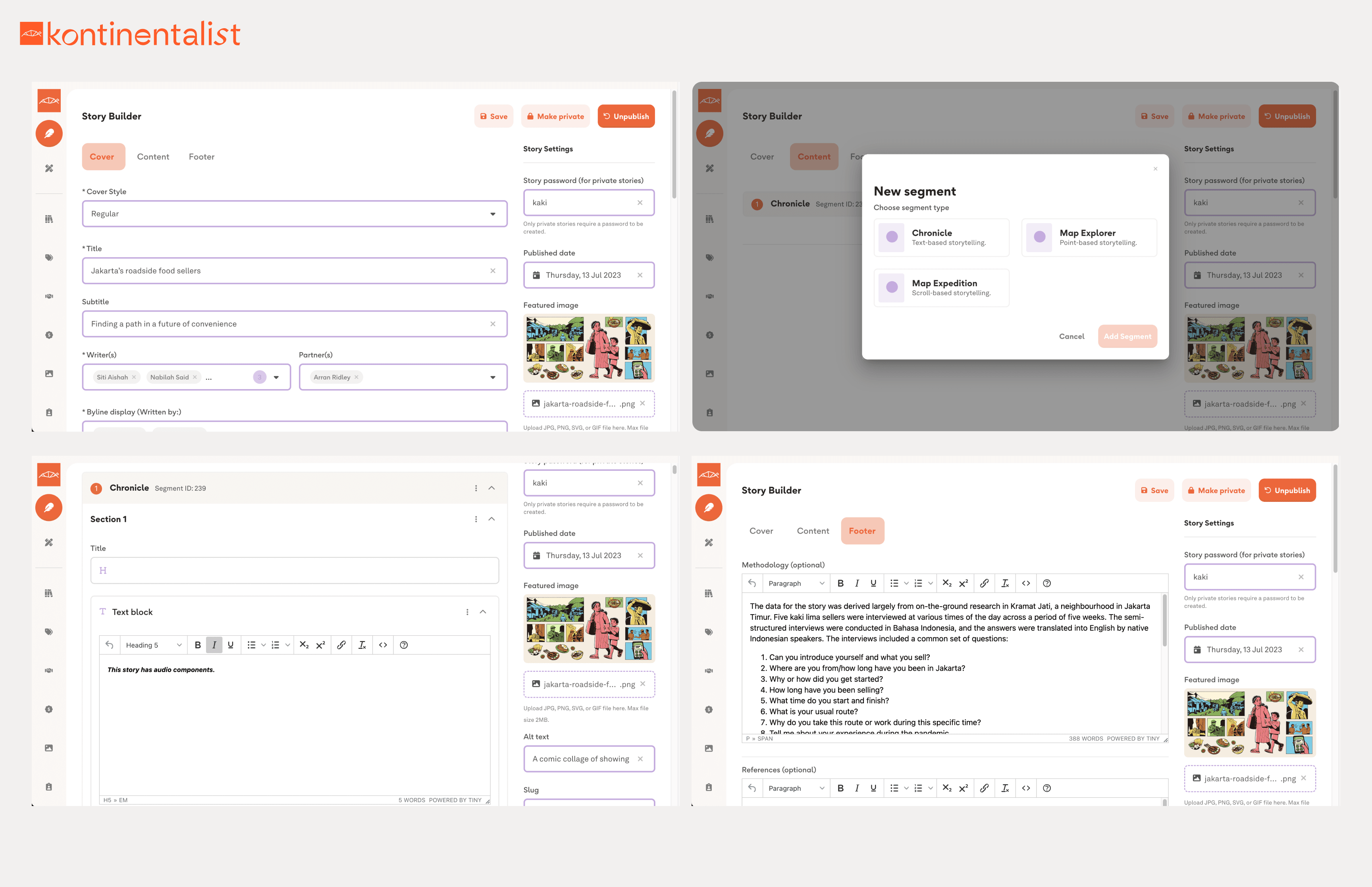Open the image gallery icon in the Cover panel sidebar
Image resolution: width=1372 pixels, height=887 pixels.
[x=49, y=374]
